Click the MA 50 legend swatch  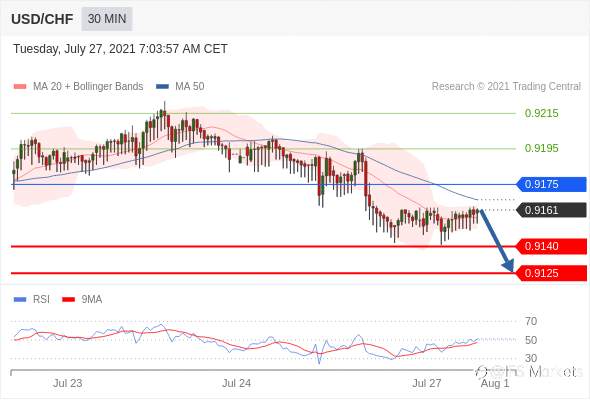[162, 87]
